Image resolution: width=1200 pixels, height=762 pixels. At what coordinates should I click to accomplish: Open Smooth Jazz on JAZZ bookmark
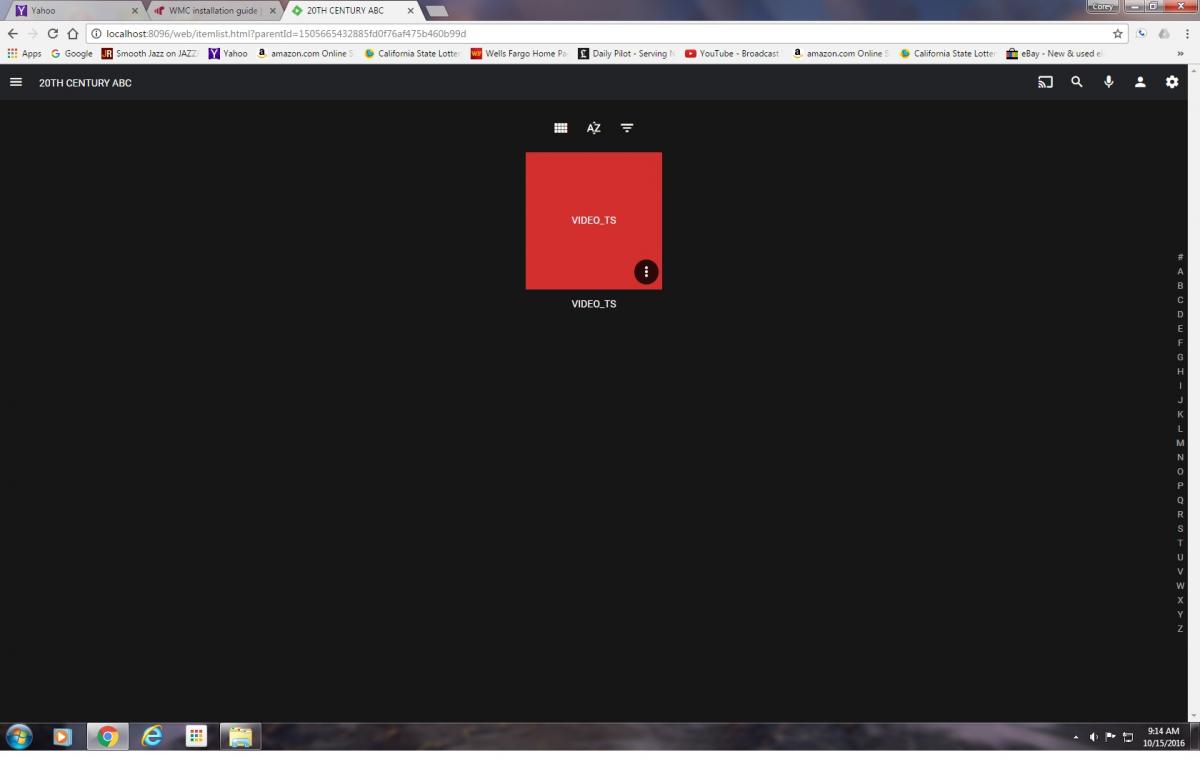[x=150, y=54]
